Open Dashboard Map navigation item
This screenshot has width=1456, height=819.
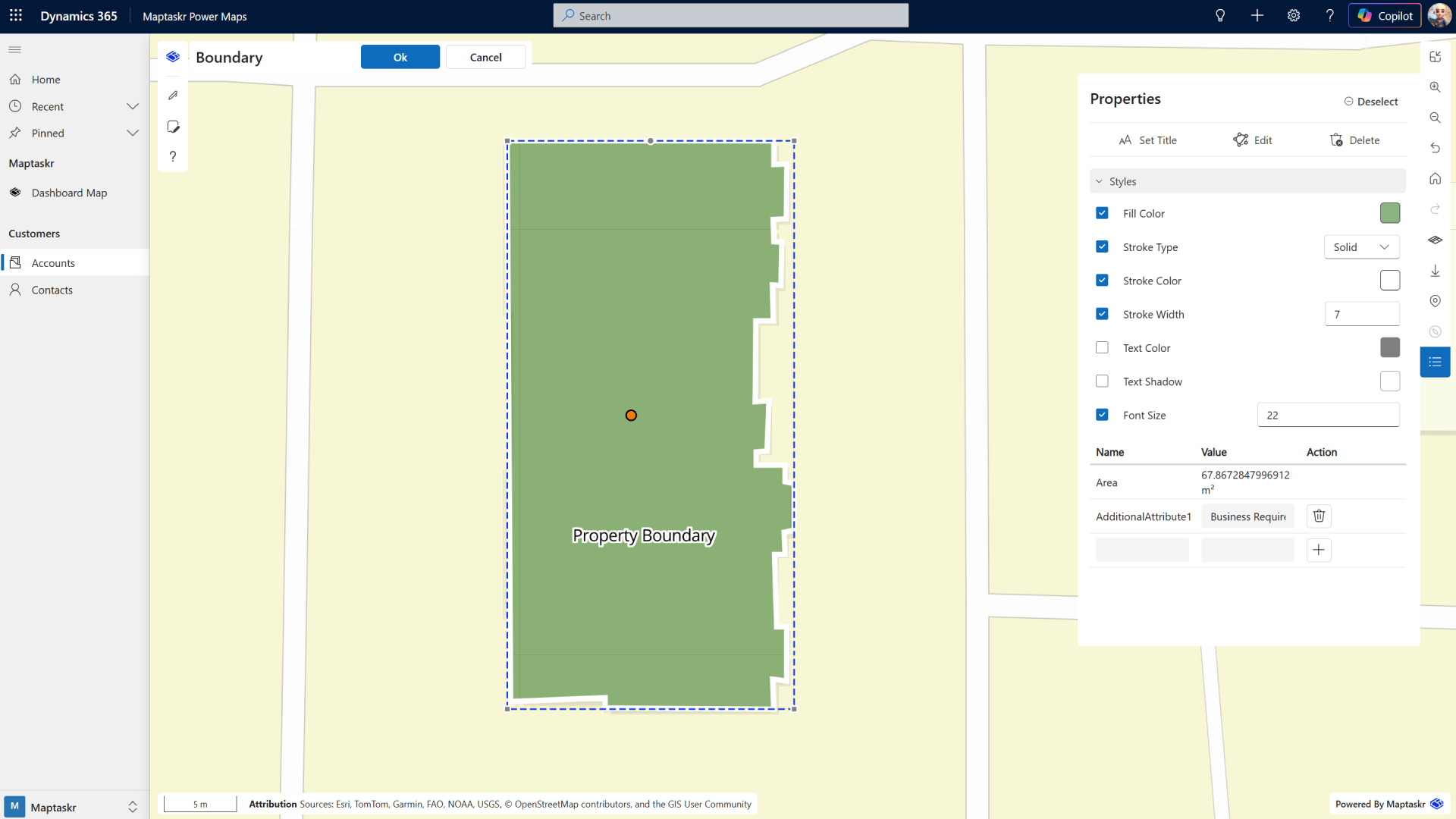(69, 193)
